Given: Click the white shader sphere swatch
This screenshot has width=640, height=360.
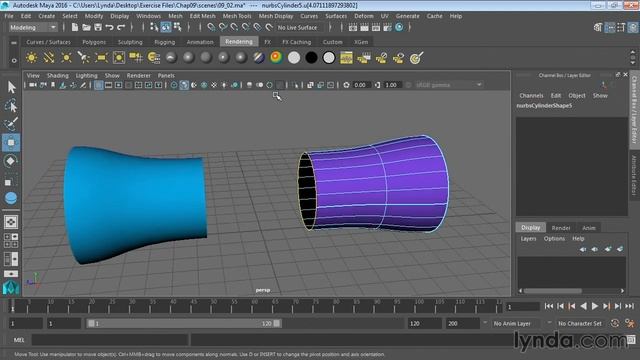Looking at the screenshot, I should pos(294,58).
